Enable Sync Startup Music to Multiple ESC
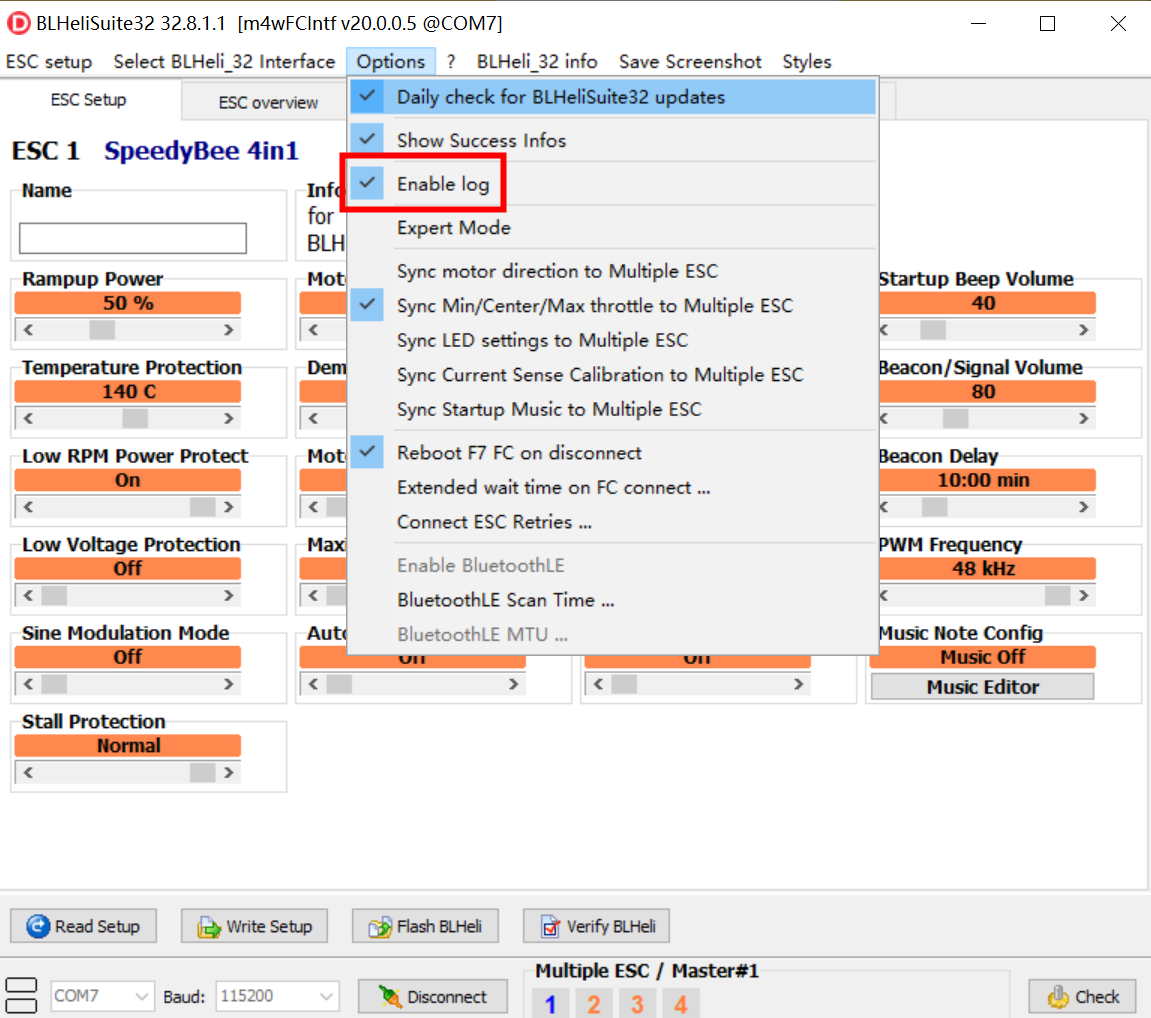 [612, 410]
